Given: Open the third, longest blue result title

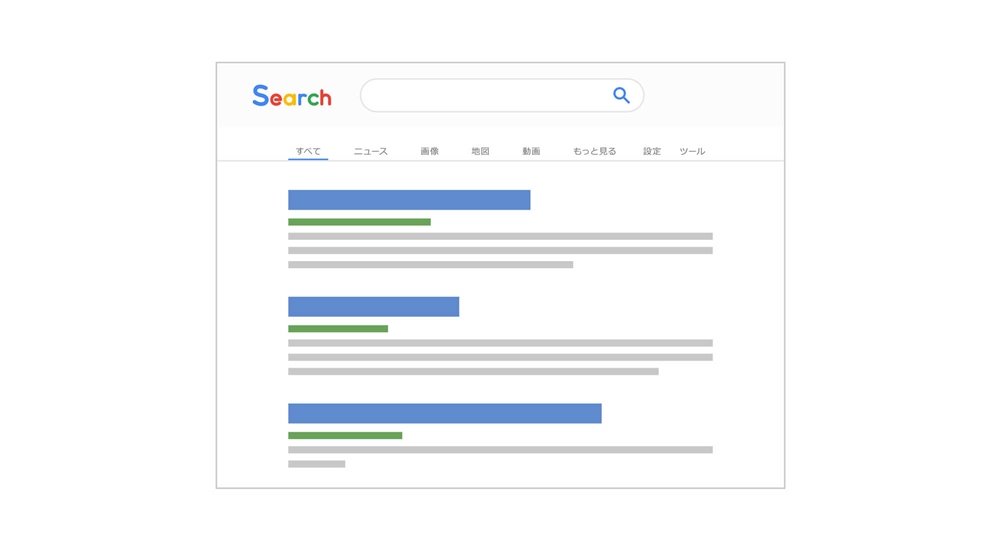Looking at the screenshot, I should 445,413.
